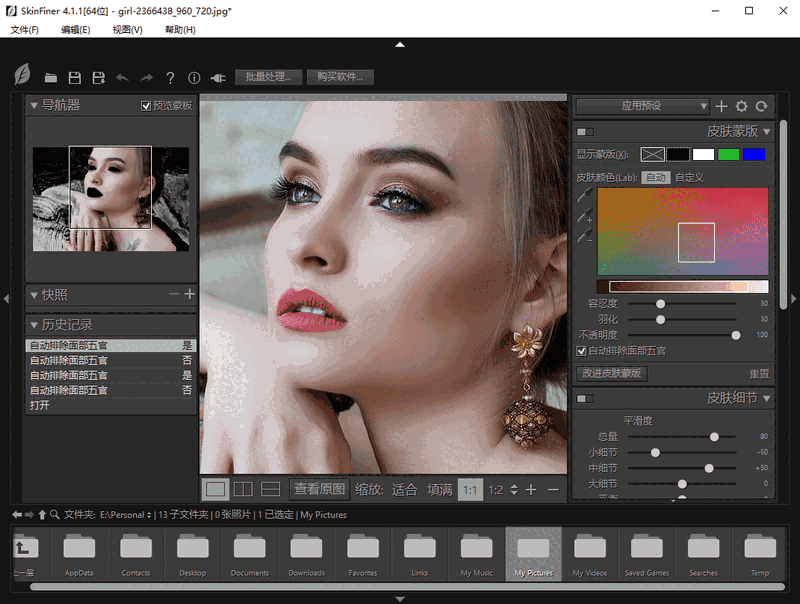Select the white mask display swatch
800x604 pixels.
pos(704,153)
